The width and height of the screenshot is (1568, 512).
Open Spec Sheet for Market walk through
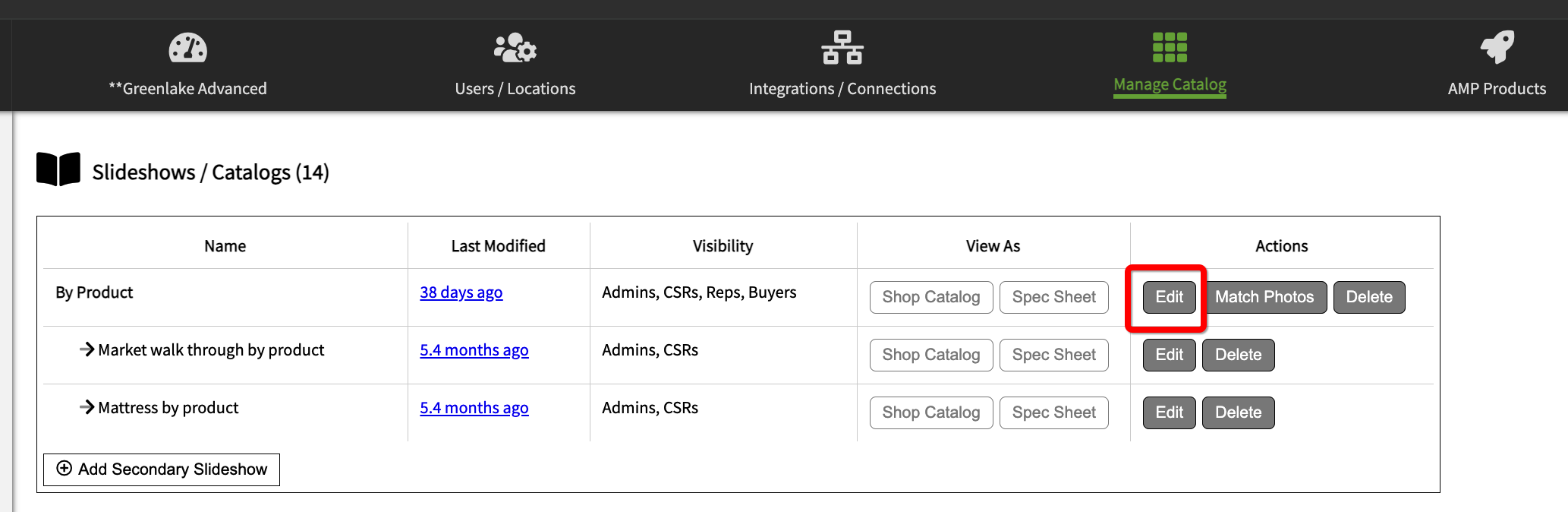[1053, 355]
